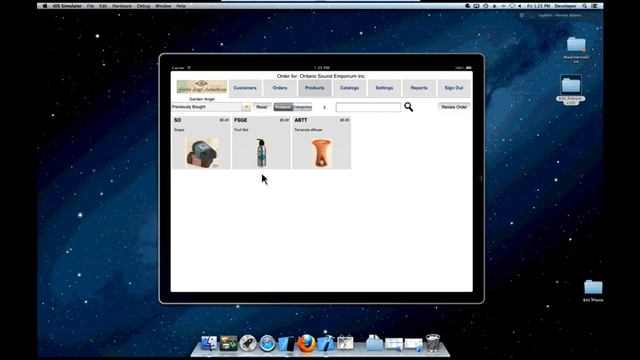
Task: Open the Reports tab
Action: click(x=419, y=88)
